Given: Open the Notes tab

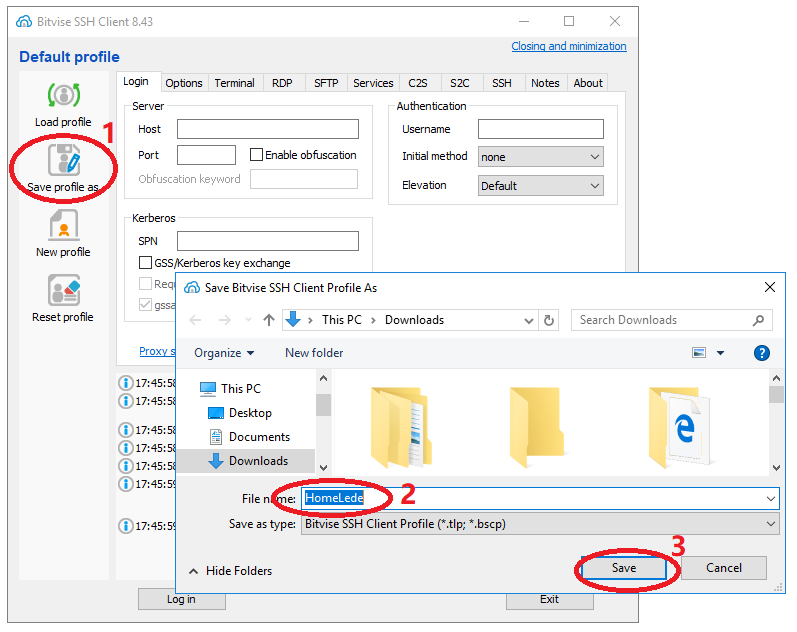Looking at the screenshot, I should point(545,83).
